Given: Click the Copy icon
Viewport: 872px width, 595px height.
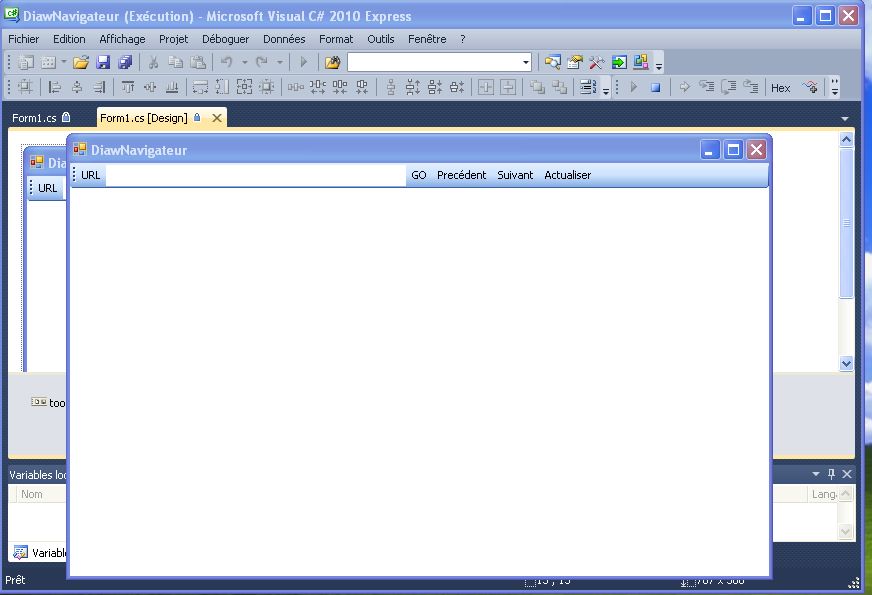Looking at the screenshot, I should click(x=176, y=62).
